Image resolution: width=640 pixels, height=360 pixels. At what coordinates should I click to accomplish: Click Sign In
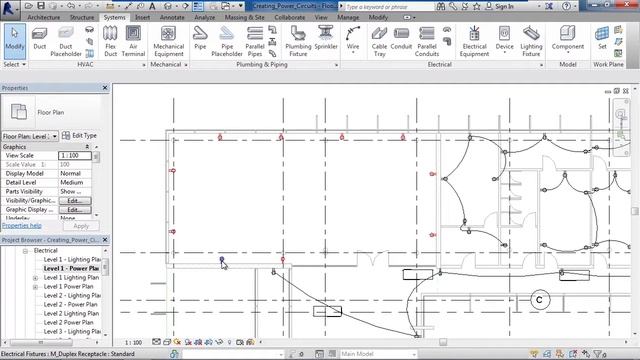pyautogui.click(x=504, y=7)
